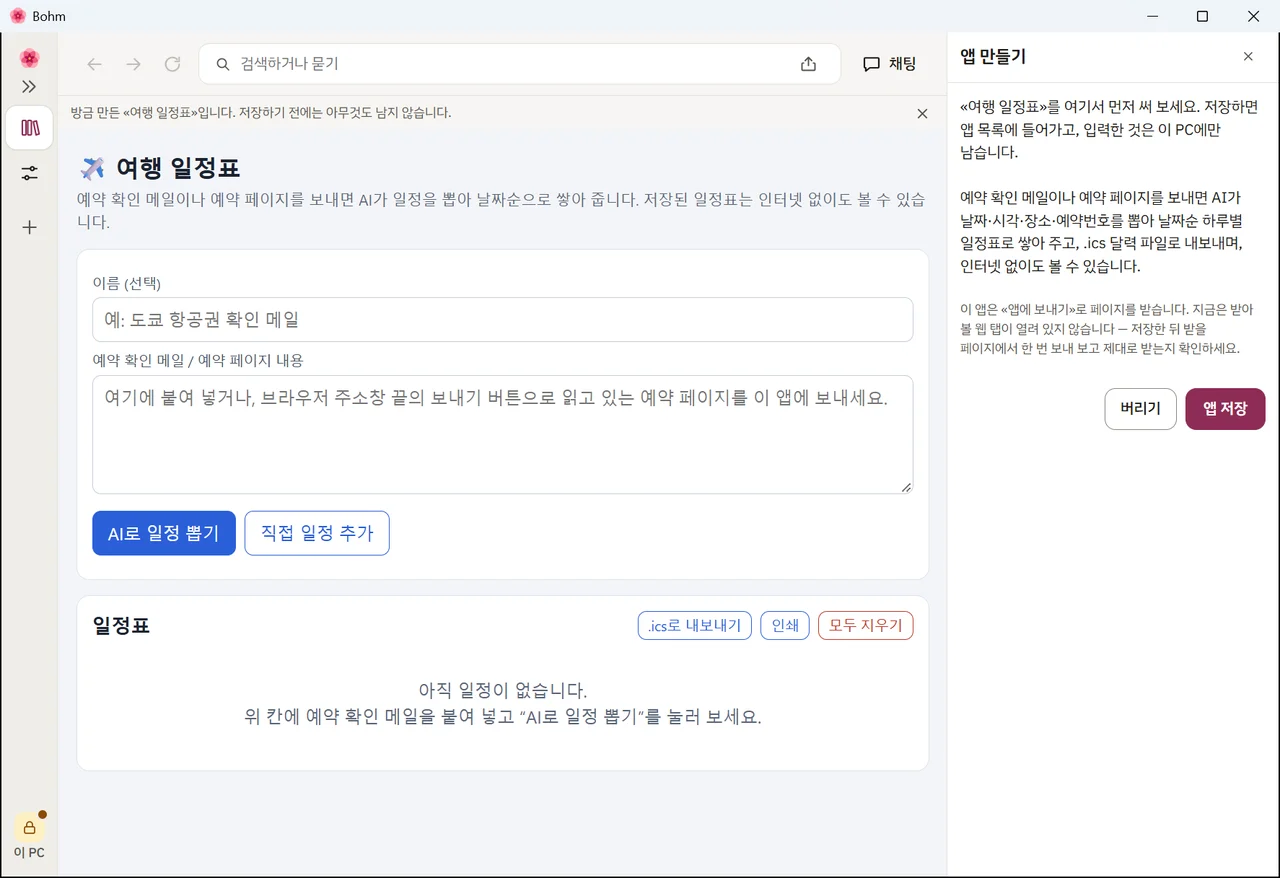
Task: Maximize the Bohm window
Action: (x=1202, y=16)
